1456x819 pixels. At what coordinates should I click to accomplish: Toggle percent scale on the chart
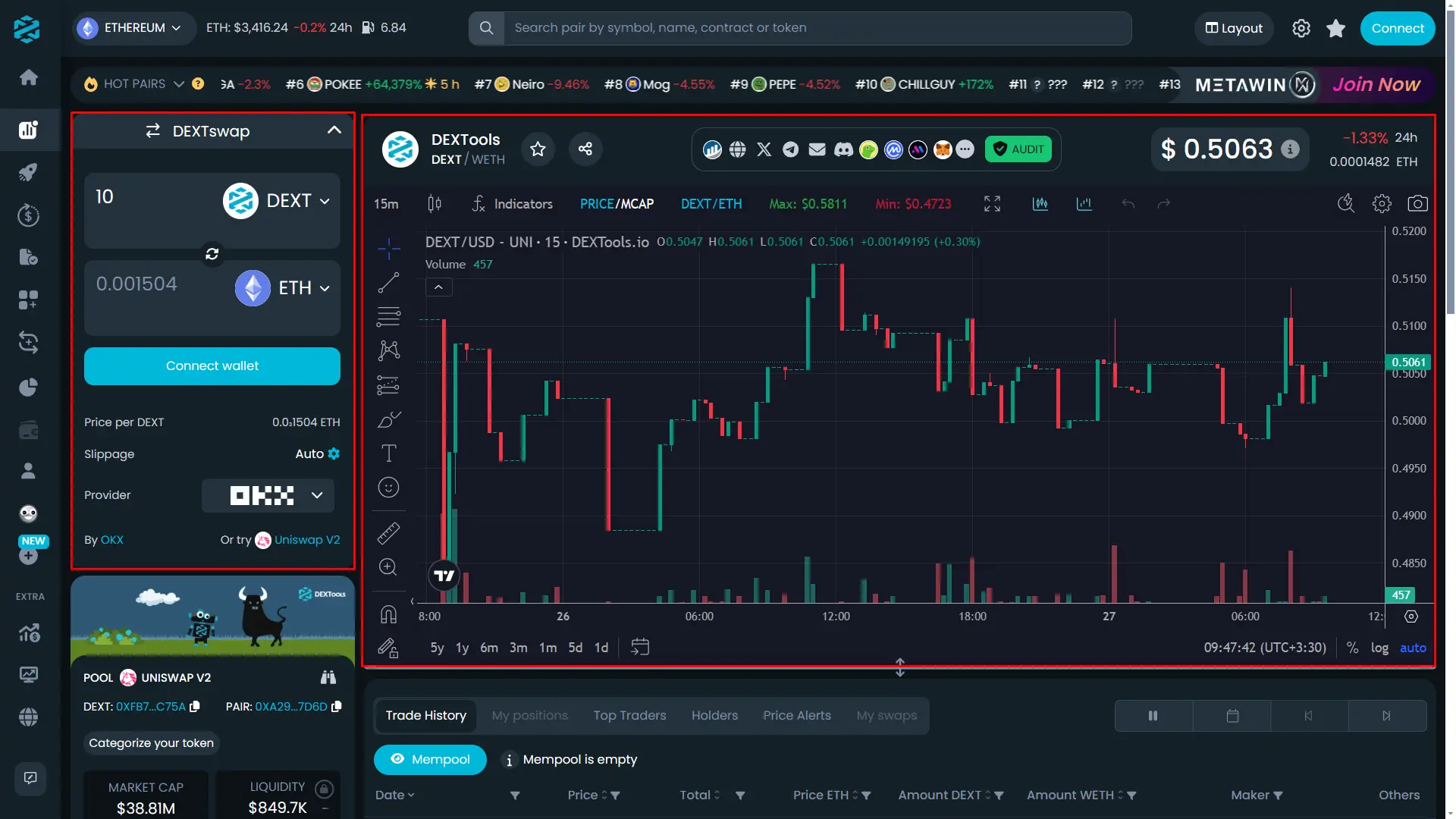point(1352,648)
